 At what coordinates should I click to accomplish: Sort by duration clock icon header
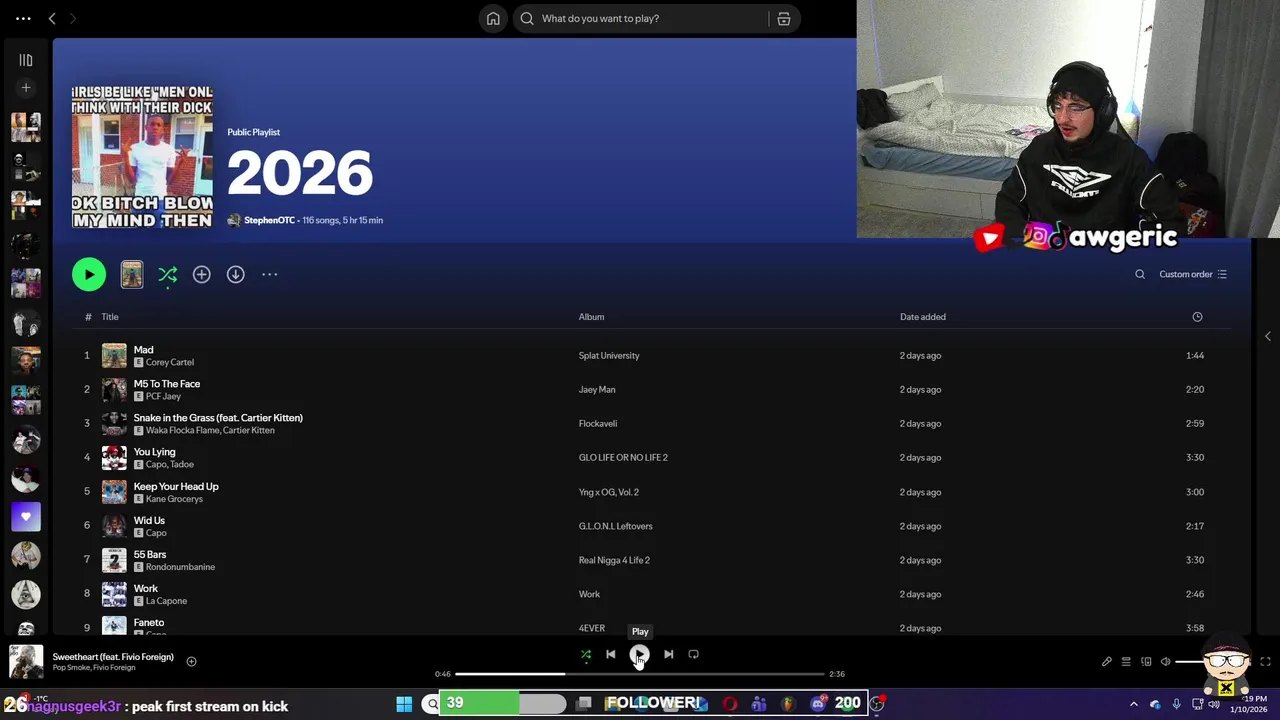tap(1197, 317)
